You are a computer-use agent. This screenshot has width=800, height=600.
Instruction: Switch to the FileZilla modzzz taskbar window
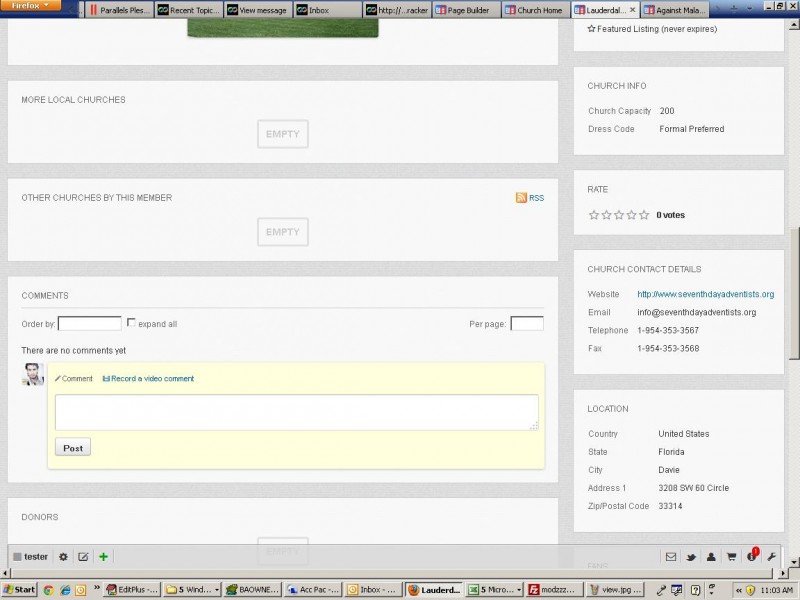[554, 589]
